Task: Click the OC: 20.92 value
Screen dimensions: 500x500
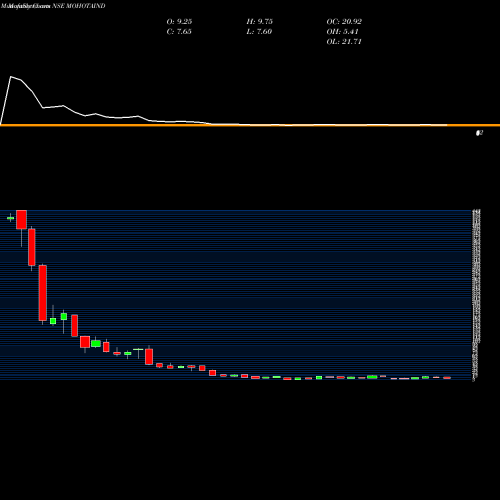Action: pyautogui.click(x=344, y=22)
